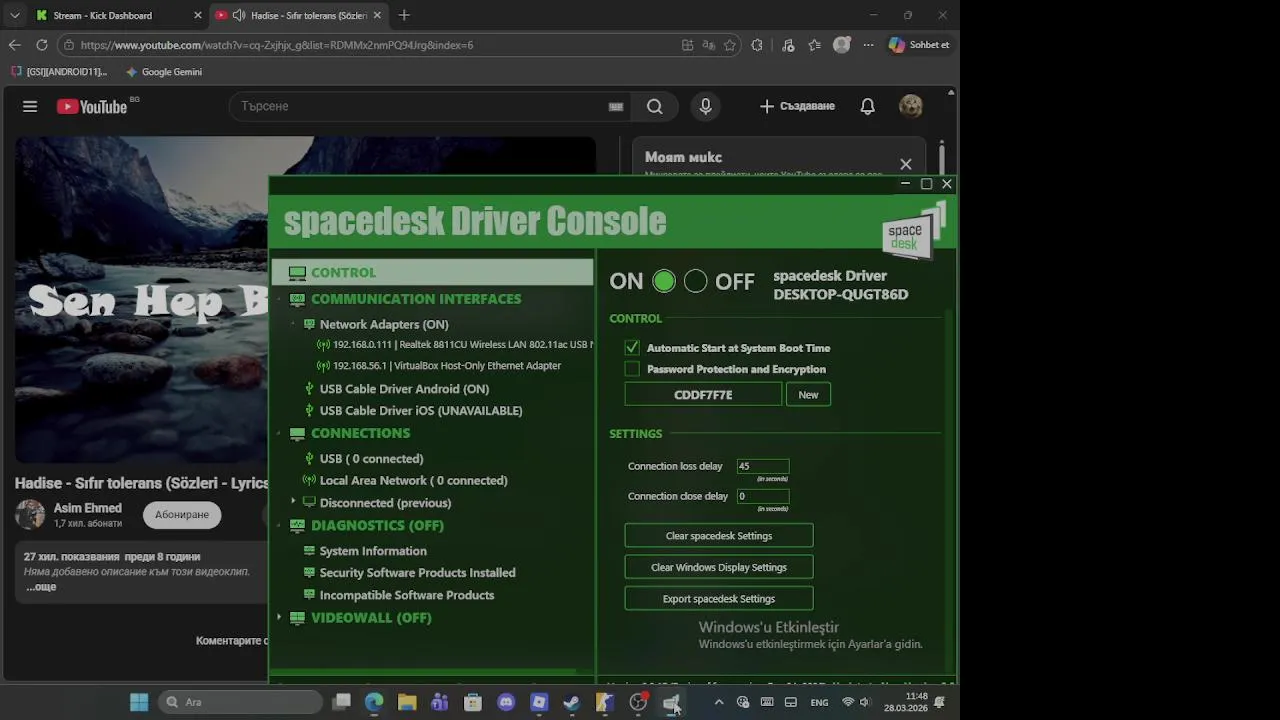Click the YouTube search magnifier button
This screenshot has width=1280, height=720.
tap(654, 106)
